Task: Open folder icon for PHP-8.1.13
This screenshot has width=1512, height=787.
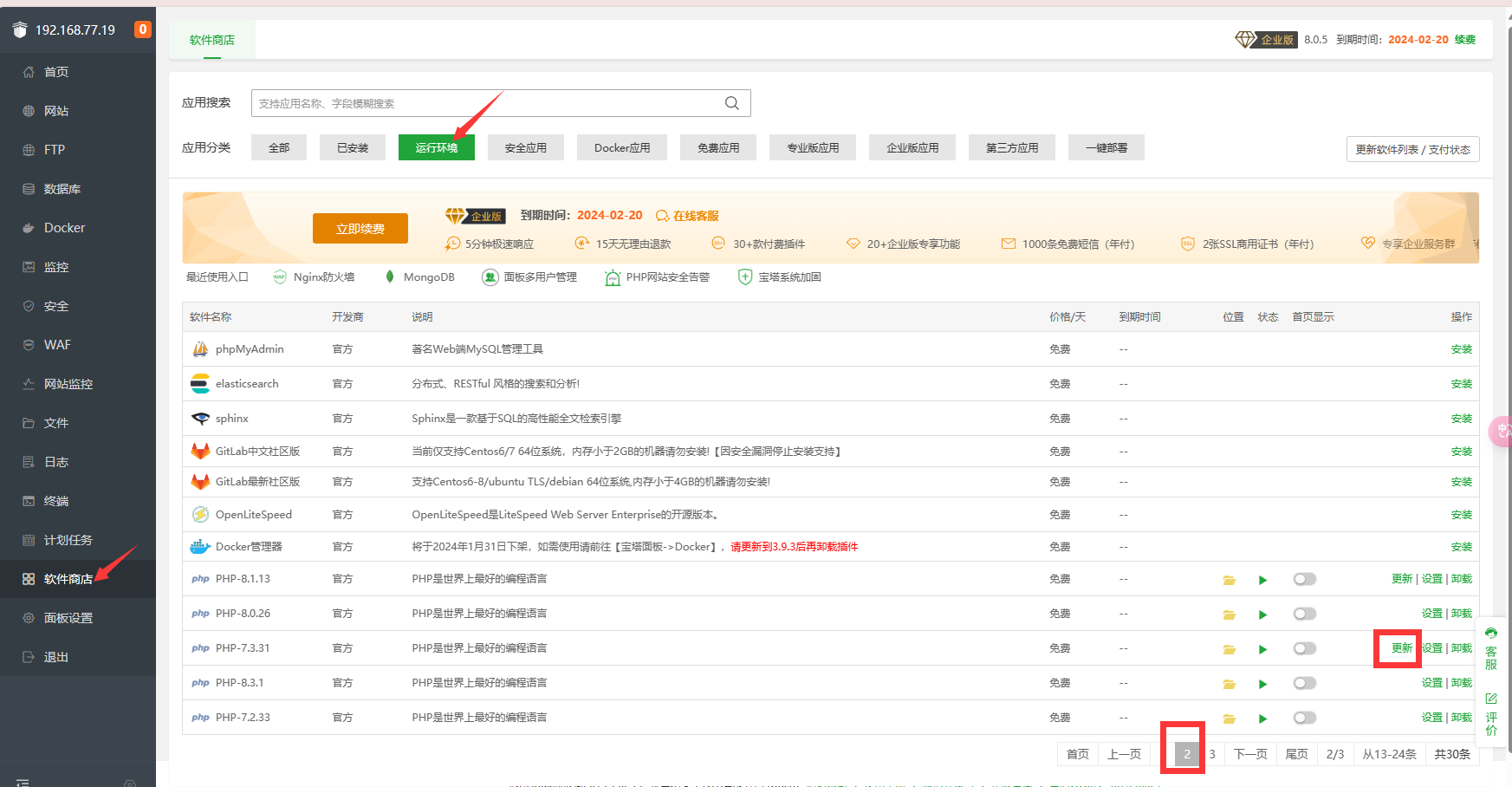Action: click(1229, 580)
